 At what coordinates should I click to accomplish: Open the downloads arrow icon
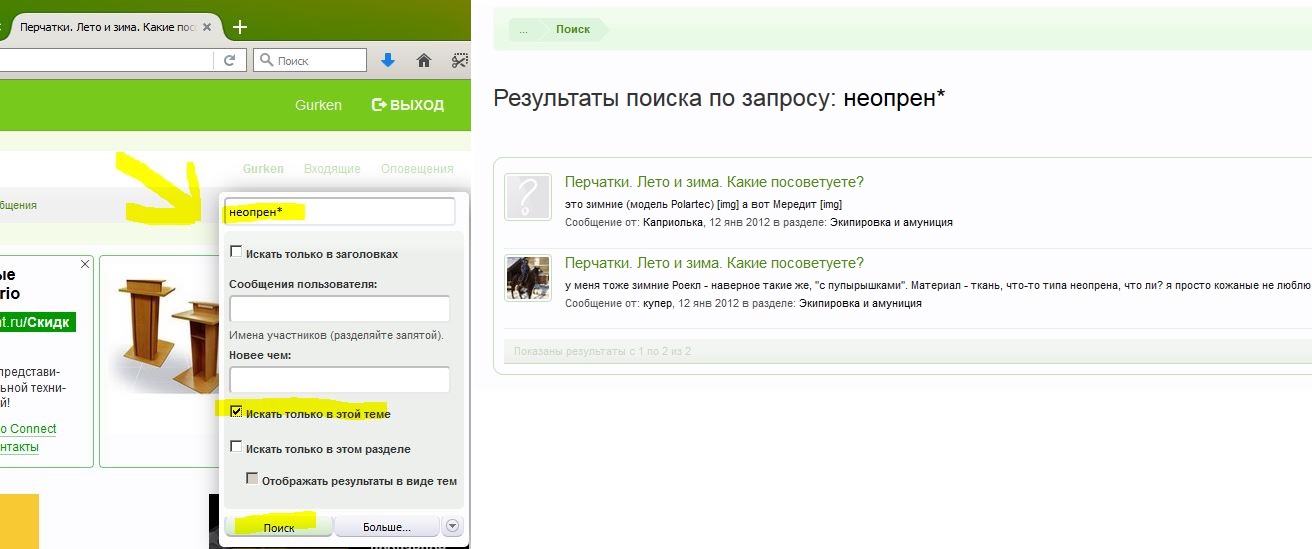pos(388,61)
